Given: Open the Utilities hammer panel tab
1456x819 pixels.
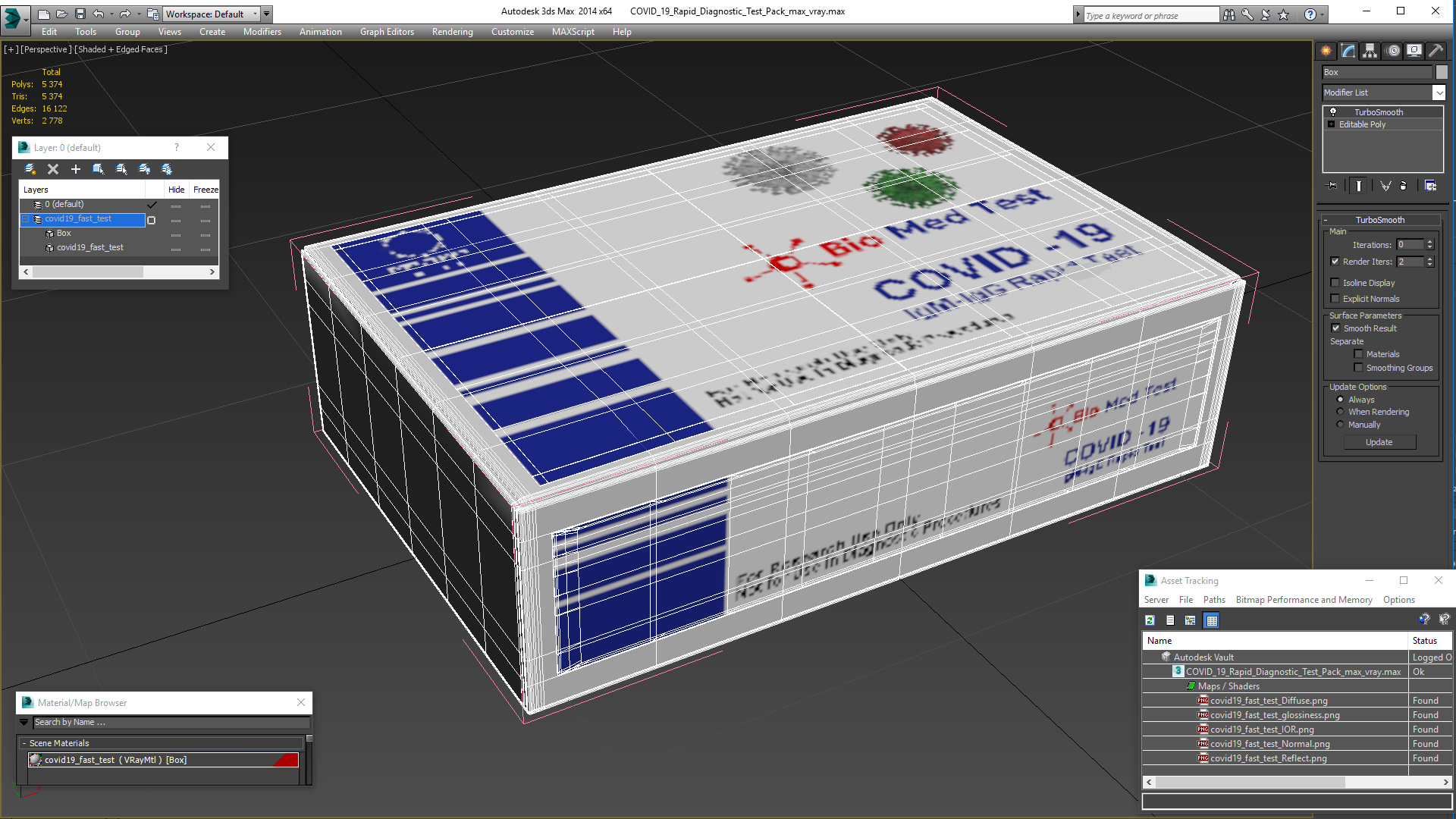Looking at the screenshot, I should click(x=1436, y=51).
